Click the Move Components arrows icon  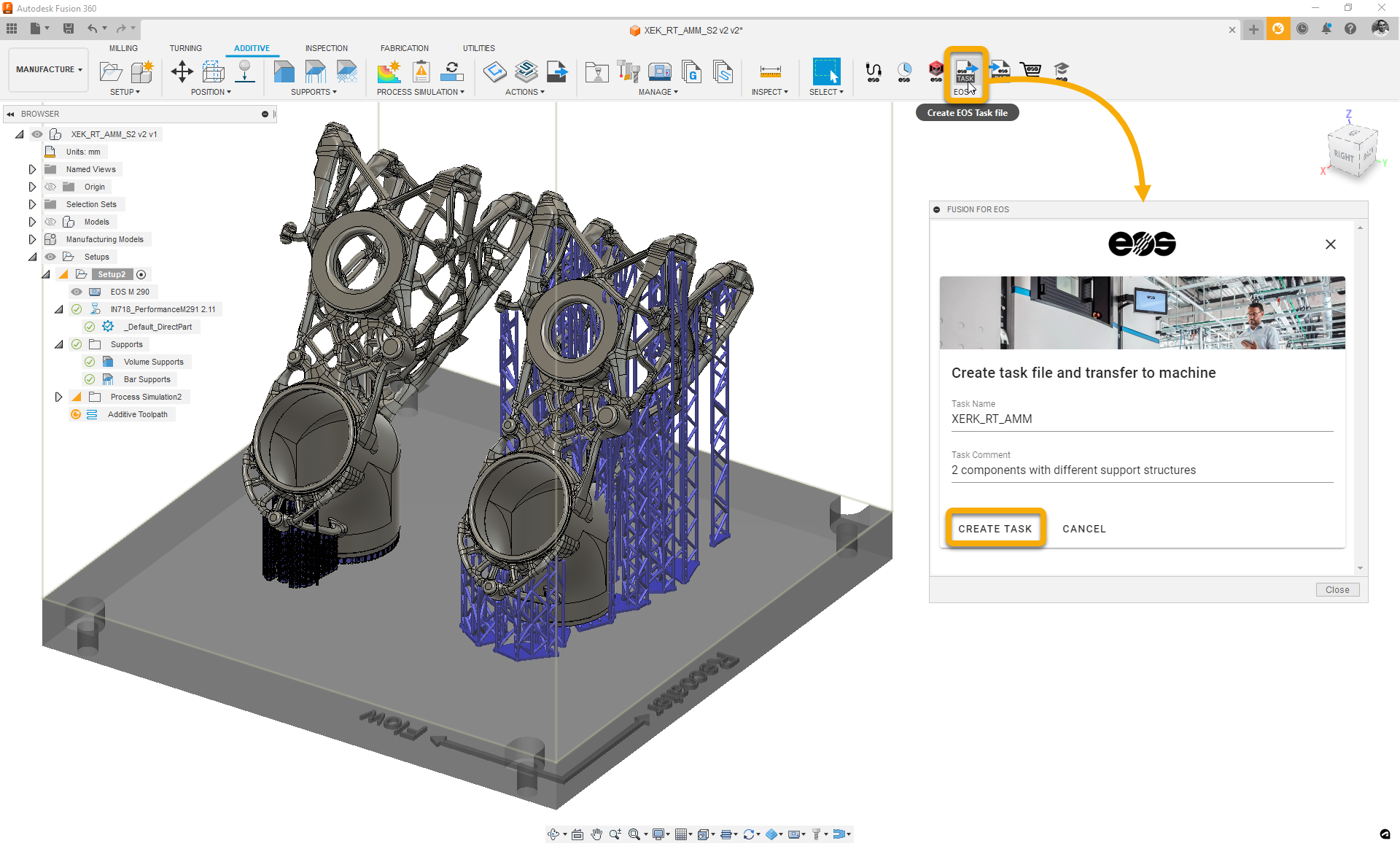coord(182,71)
